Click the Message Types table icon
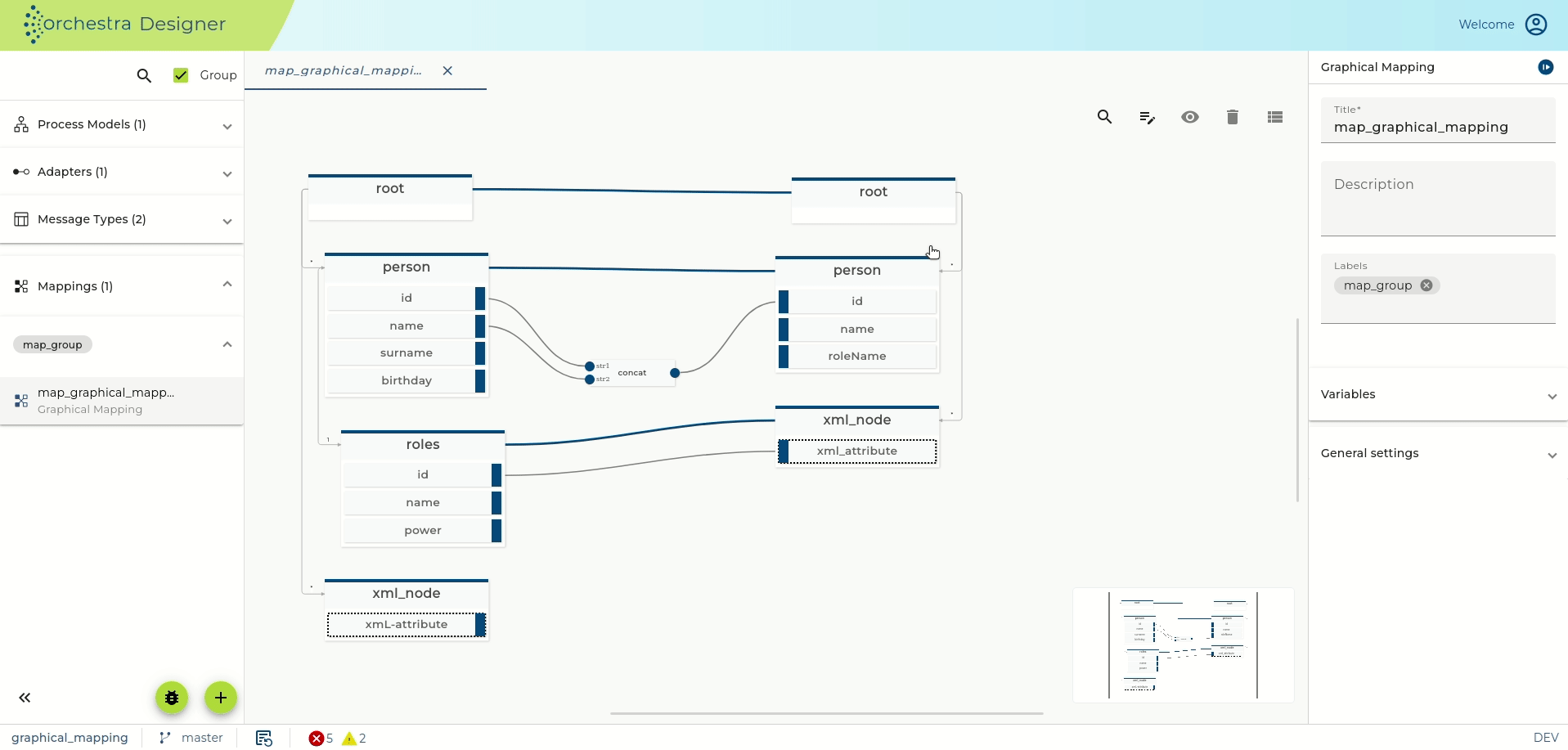The image size is (1568, 750). 21,219
